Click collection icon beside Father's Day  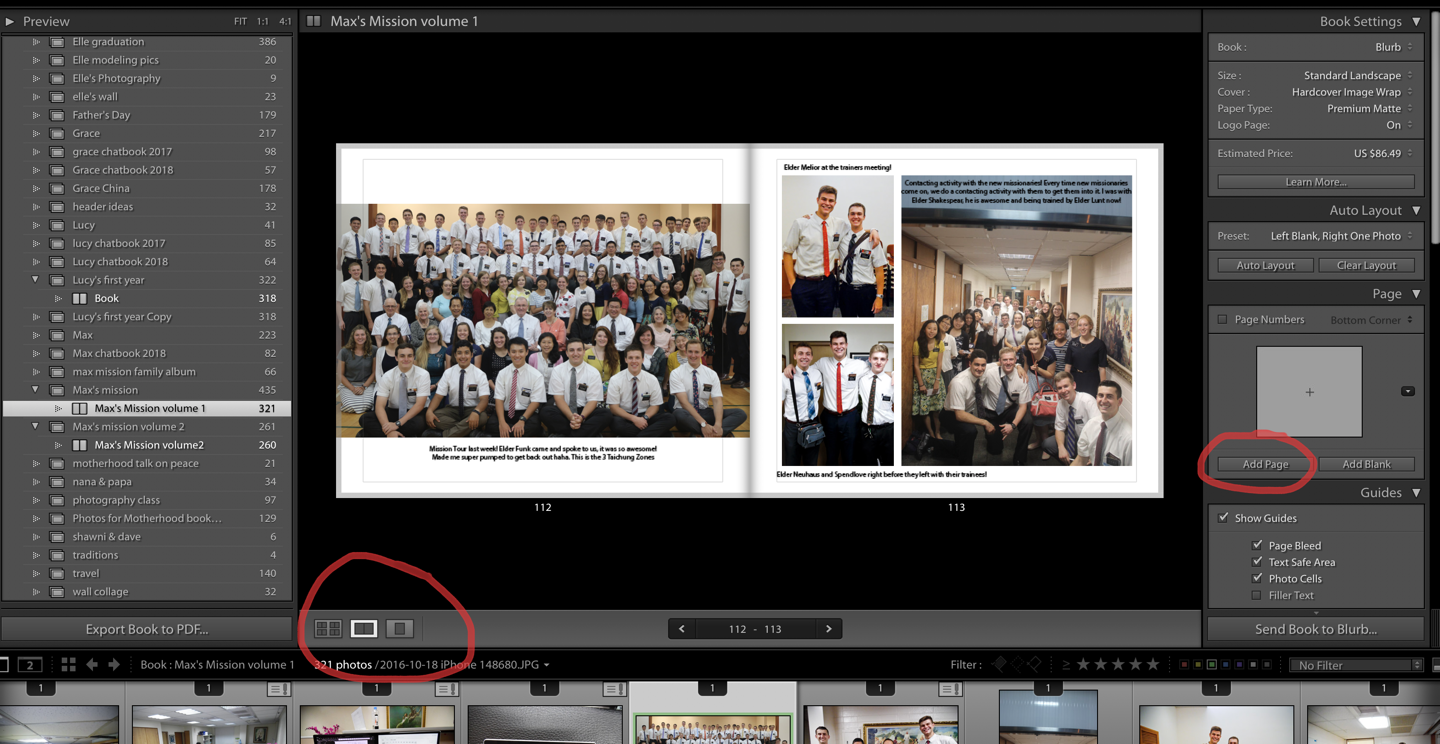click(x=57, y=115)
